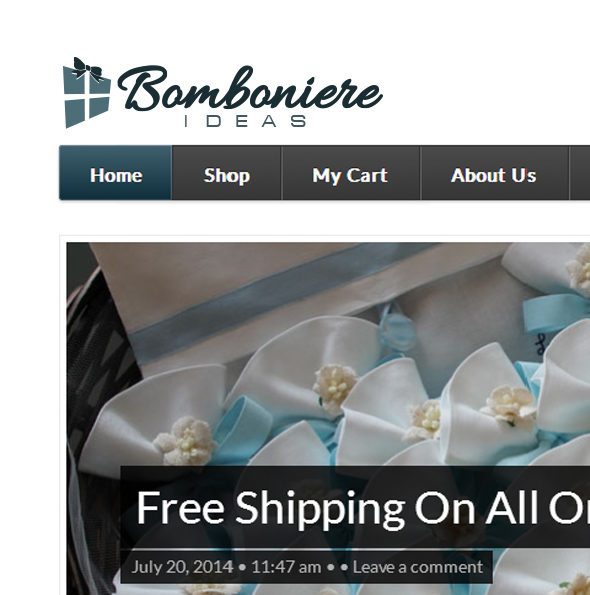Click the IDEAS subtitle under the logo
The height and width of the screenshot is (595, 590).
245,121
